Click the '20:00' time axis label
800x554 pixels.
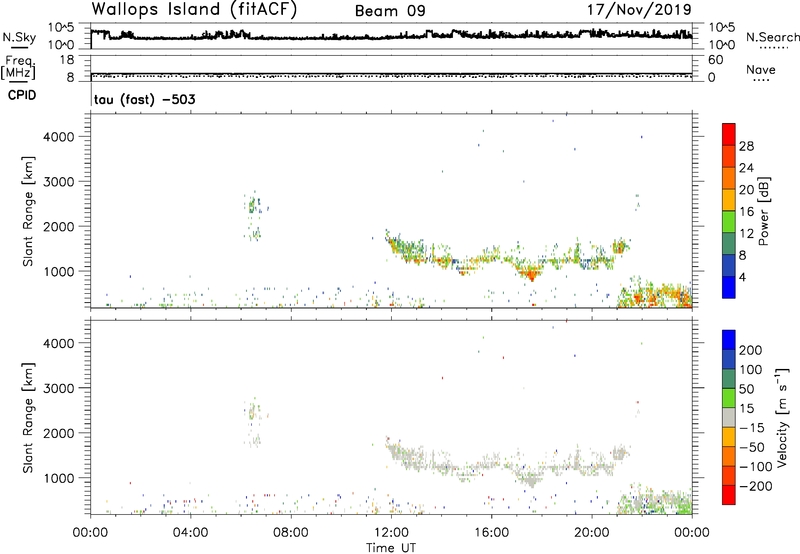pyautogui.click(x=592, y=533)
